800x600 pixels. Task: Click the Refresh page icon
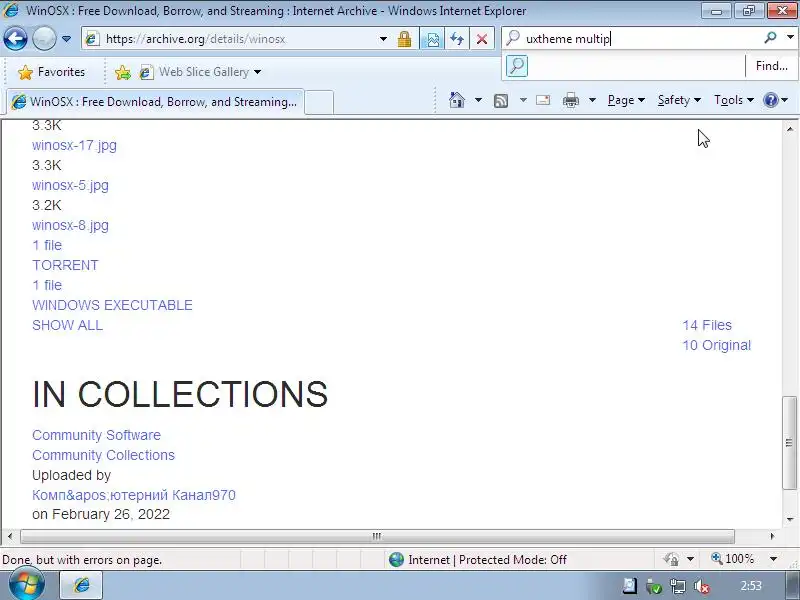tap(457, 39)
